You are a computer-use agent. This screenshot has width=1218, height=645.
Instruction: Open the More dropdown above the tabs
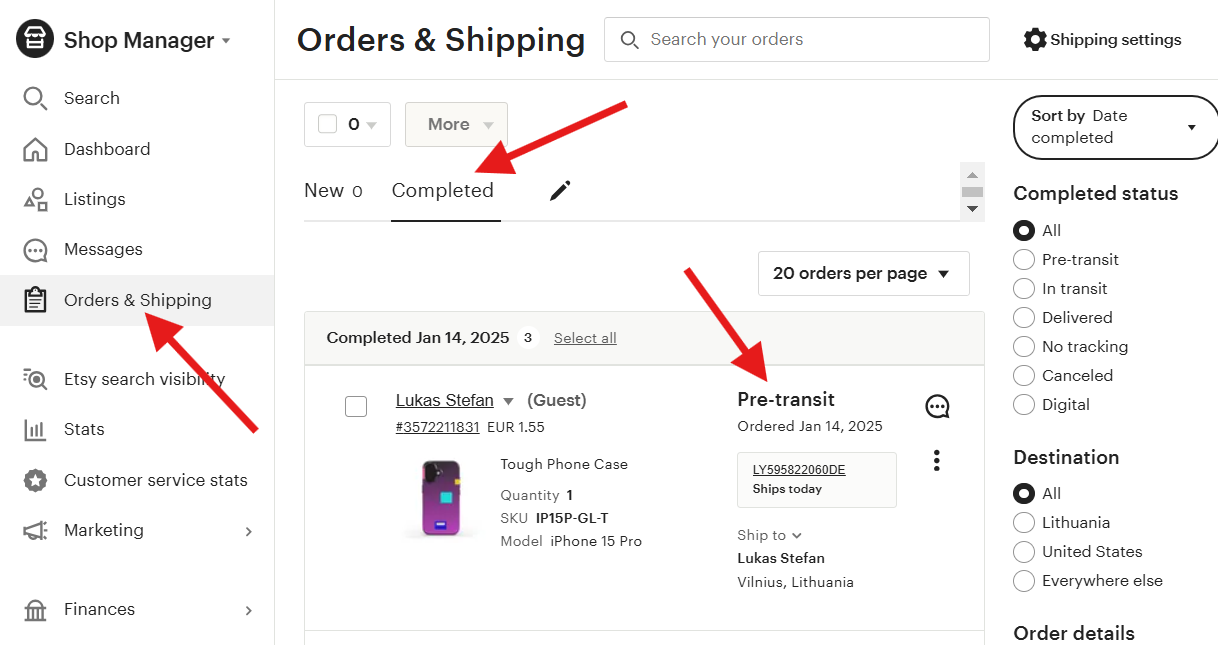pos(456,124)
